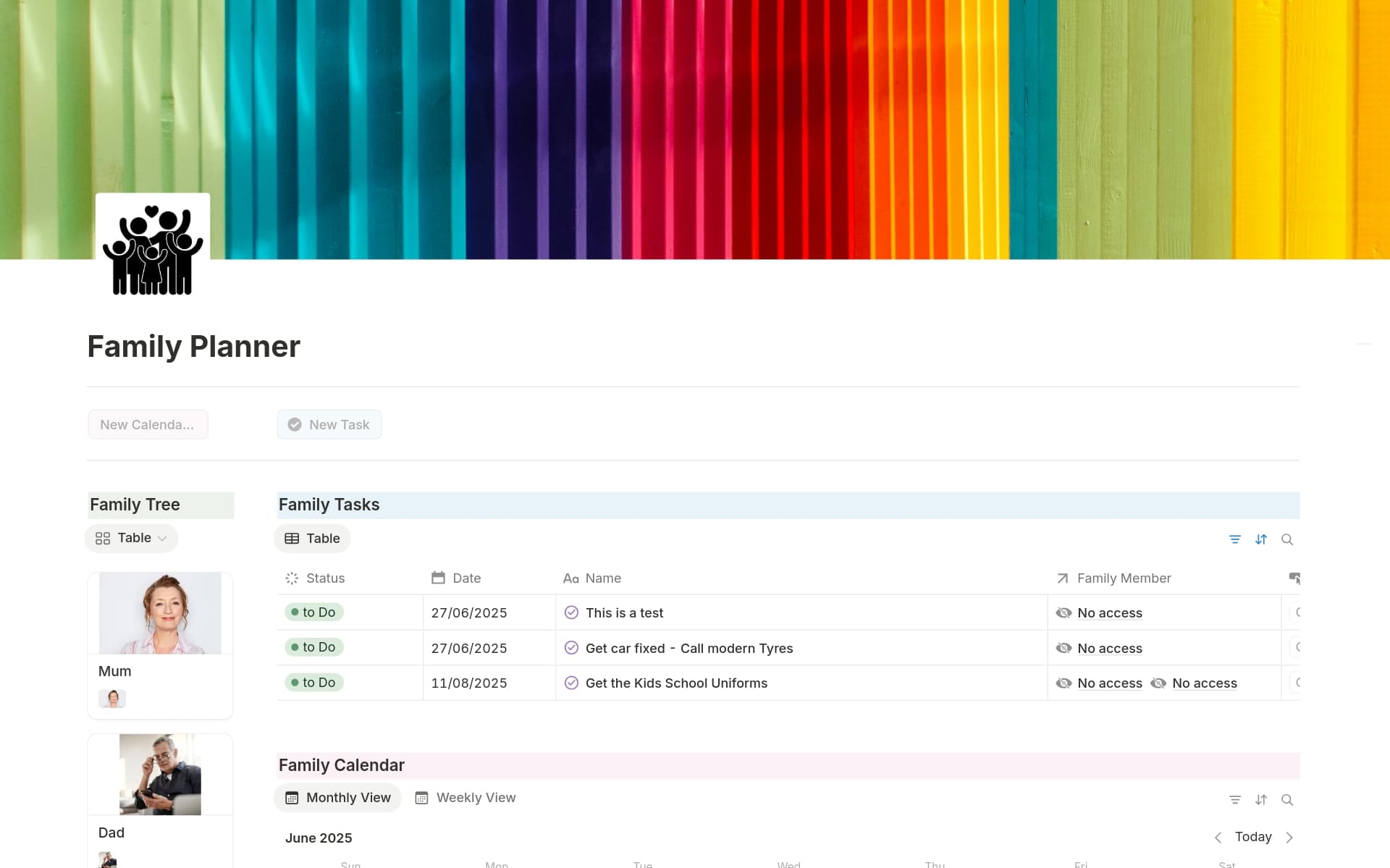Click the Today button in Family Calendar

coord(1254,837)
